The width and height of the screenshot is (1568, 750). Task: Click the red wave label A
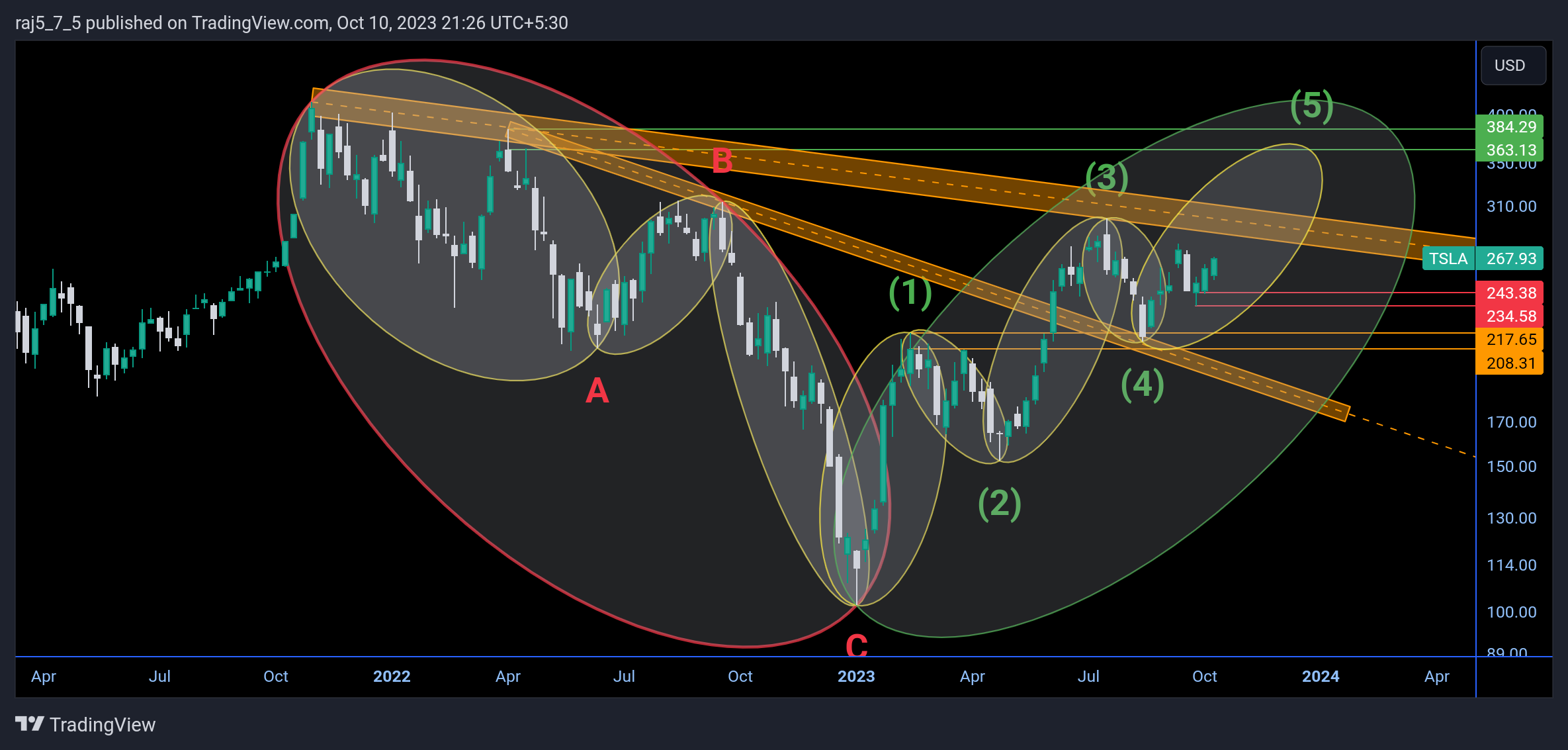point(597,391)
